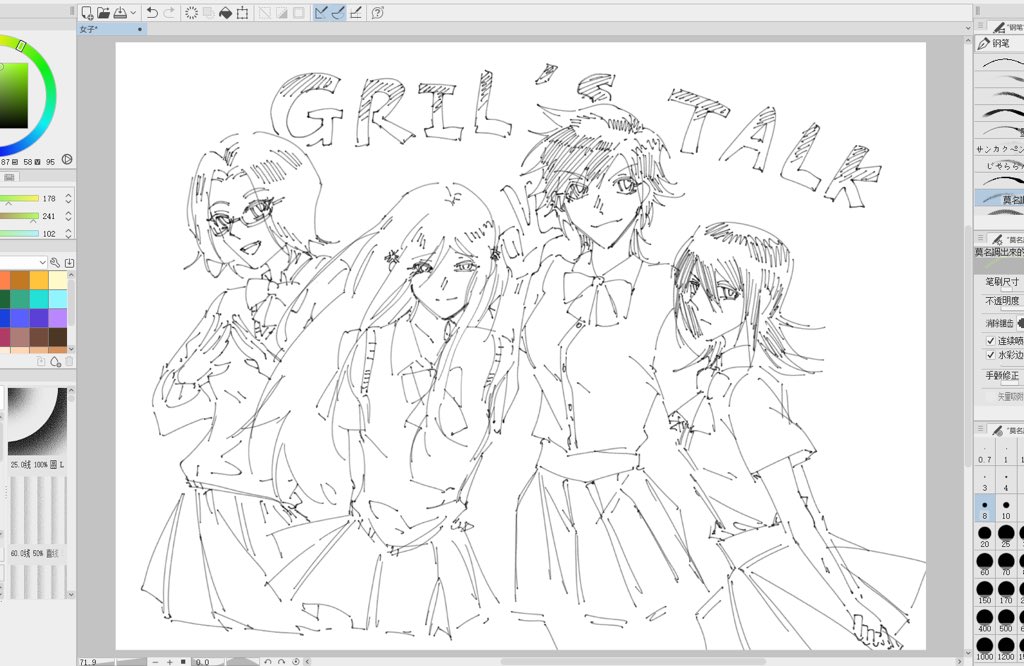Click the Save icon
Screen dimensions: 1024x666
tap(121, 12)
